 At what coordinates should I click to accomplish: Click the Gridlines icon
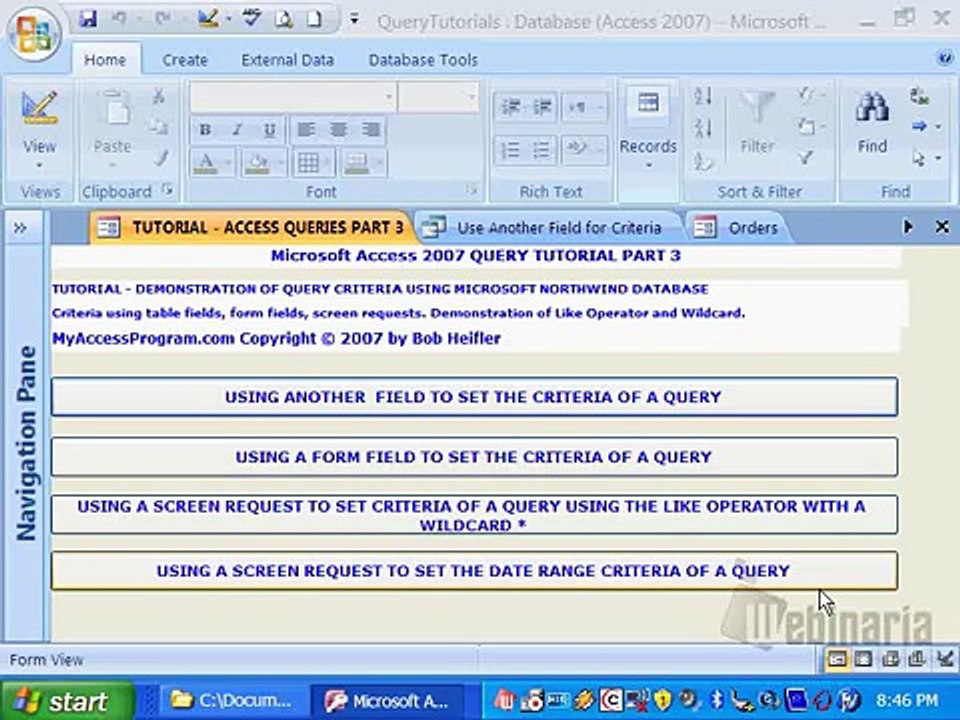tap(309, 163)
